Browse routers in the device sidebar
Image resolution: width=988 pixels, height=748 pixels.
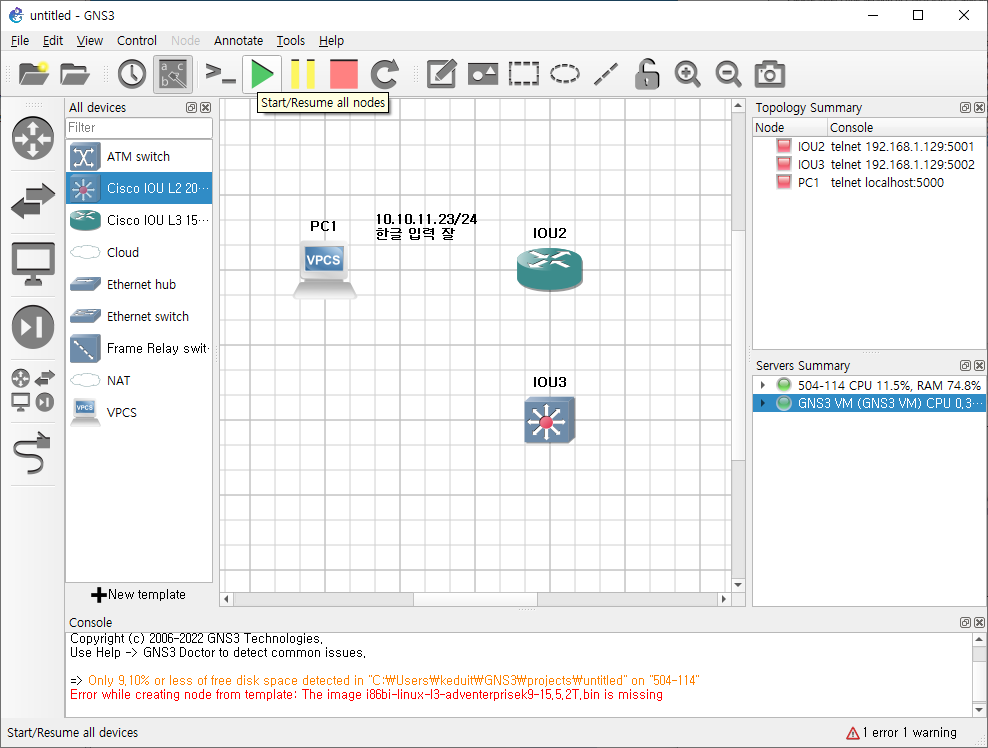point(33,138)
